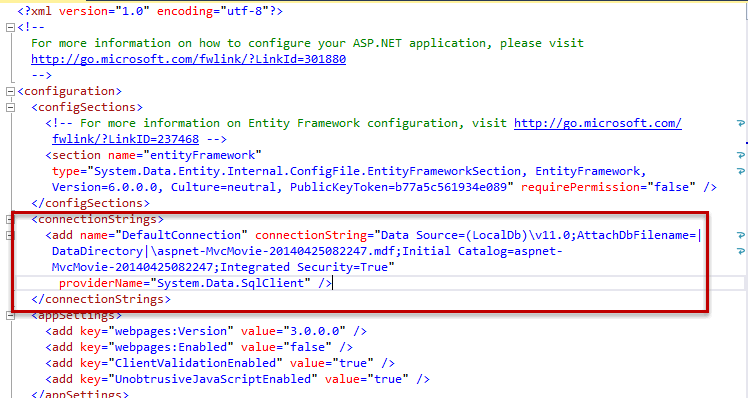This screenshot has width=748, height=398.
Task: Collapse the connectionStrings element outline
Action: (x=10, y=220)
